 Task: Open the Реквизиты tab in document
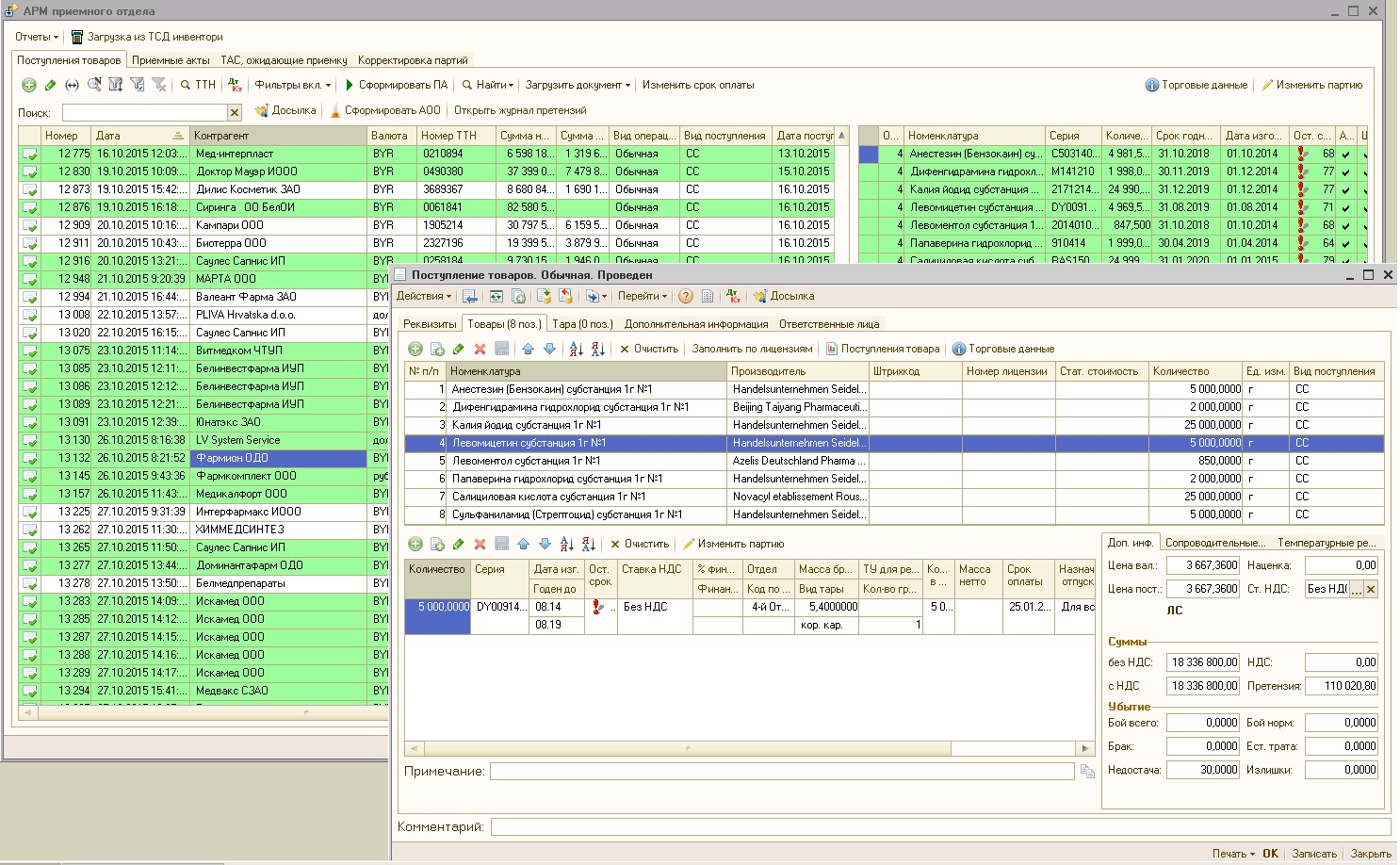click(x=430, y=324)
